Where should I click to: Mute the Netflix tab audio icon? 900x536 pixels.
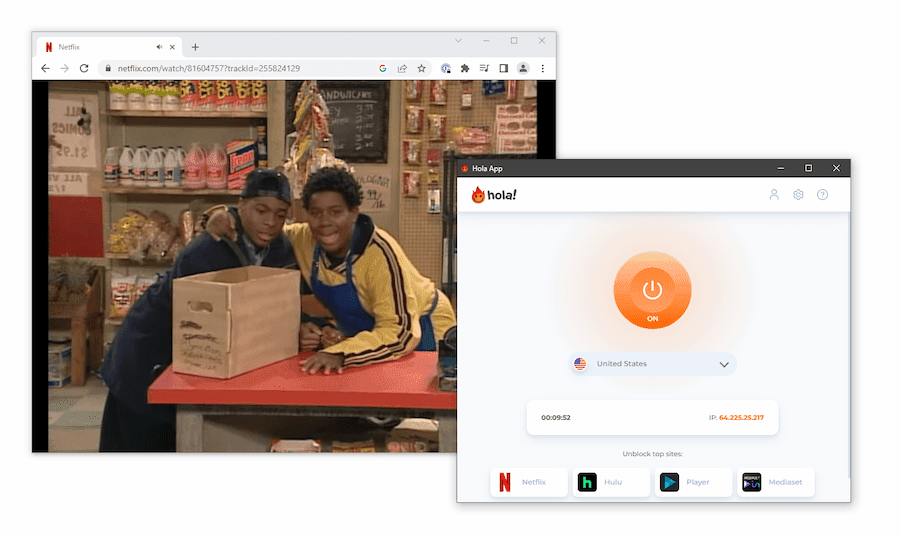click(159, 47)
